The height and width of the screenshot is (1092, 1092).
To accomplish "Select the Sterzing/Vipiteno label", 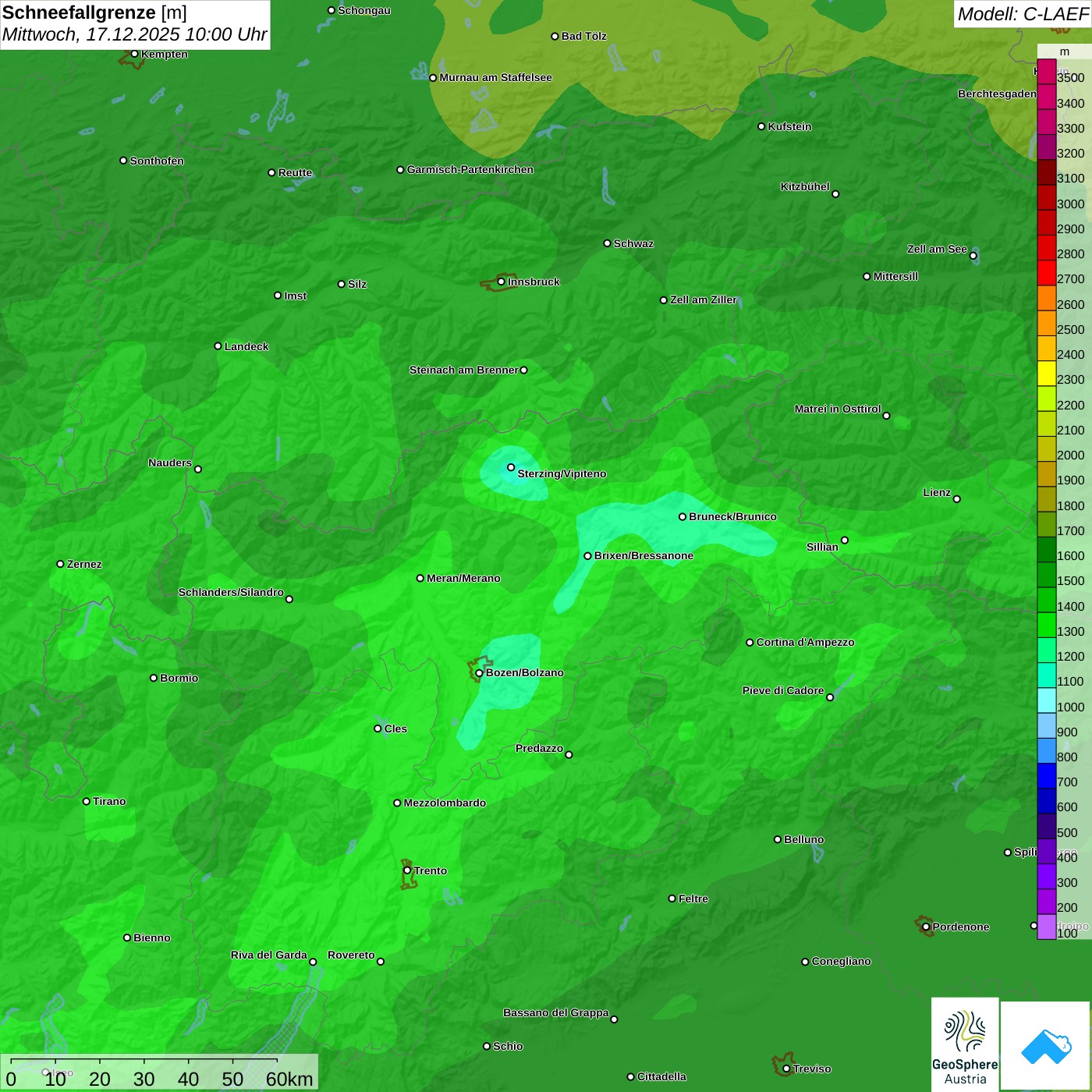I will point(562,473).
